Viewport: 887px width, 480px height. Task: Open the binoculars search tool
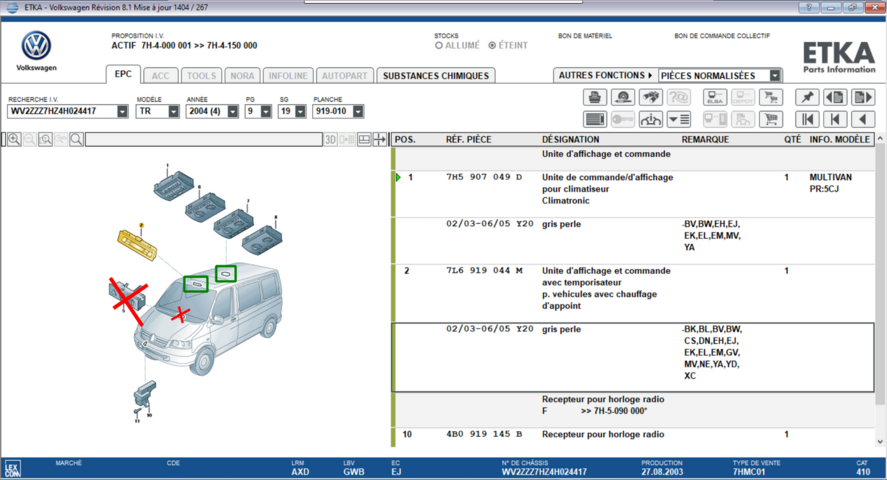[651, 97]
